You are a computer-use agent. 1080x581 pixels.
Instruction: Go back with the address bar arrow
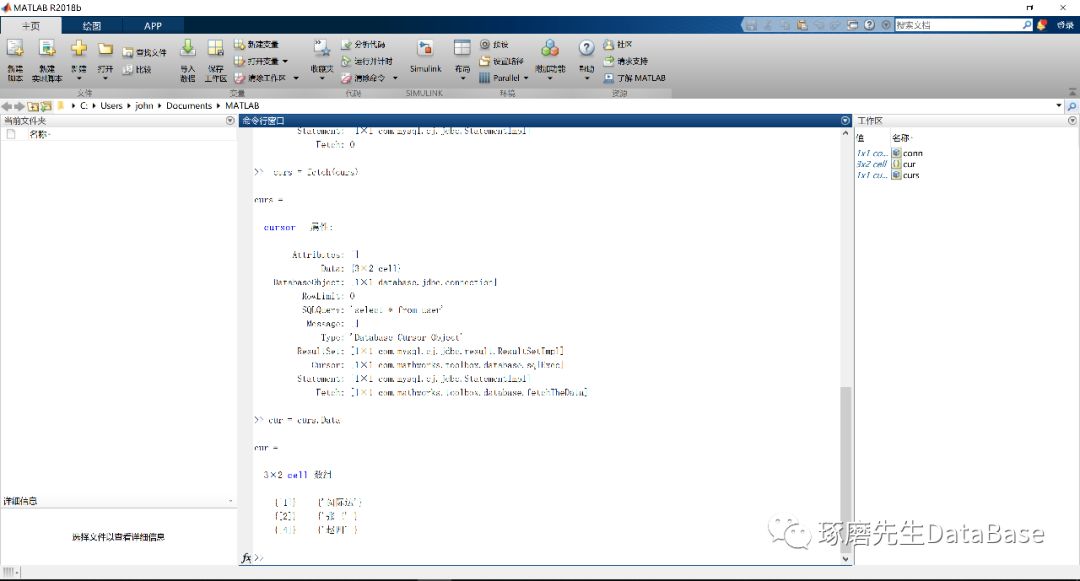(7, 106)
